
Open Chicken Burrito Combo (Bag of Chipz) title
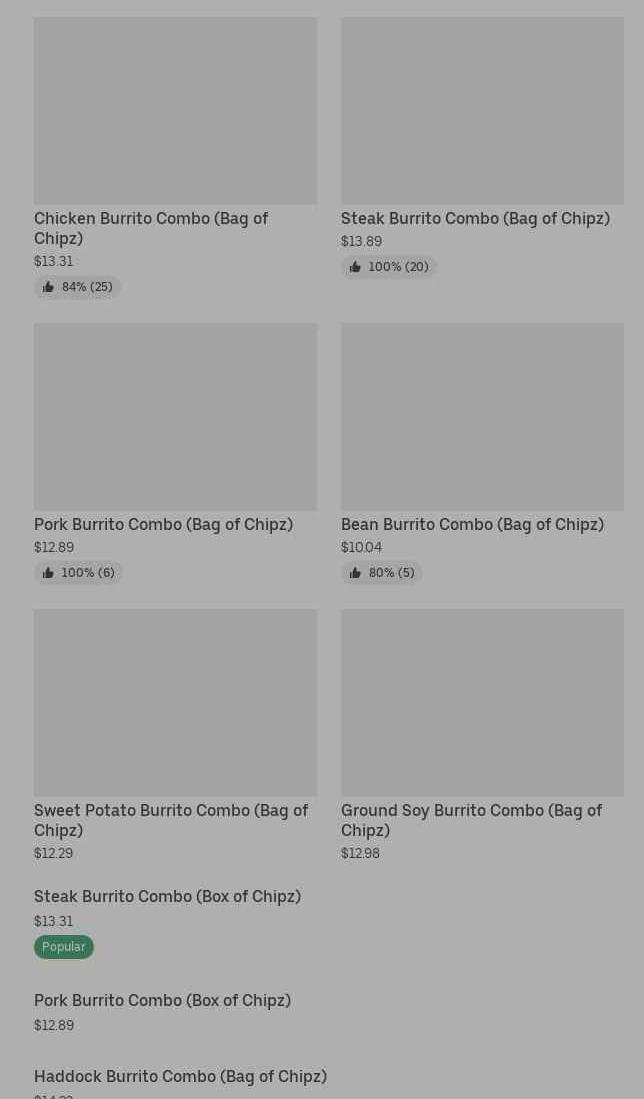(151, 228)
